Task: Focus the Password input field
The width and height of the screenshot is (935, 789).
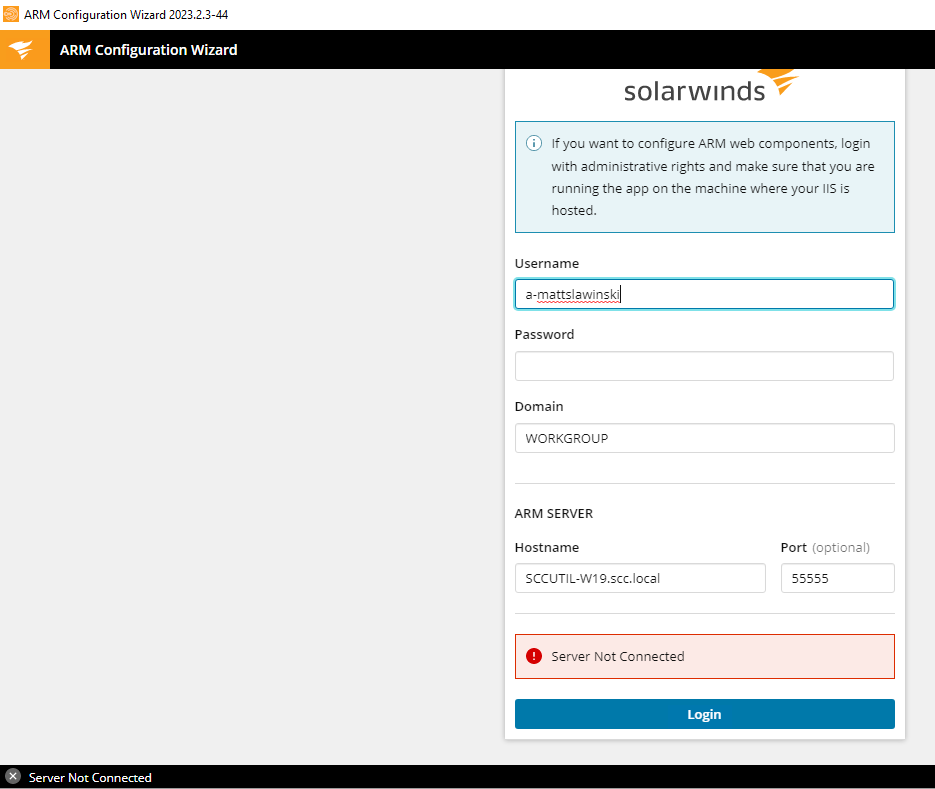Action: coord(704,366)
